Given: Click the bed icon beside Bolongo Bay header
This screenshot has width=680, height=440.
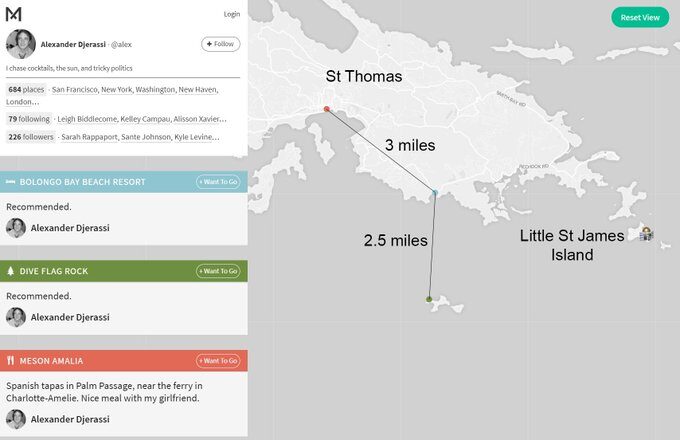Looking at the screenshot, I should (10, 182).
